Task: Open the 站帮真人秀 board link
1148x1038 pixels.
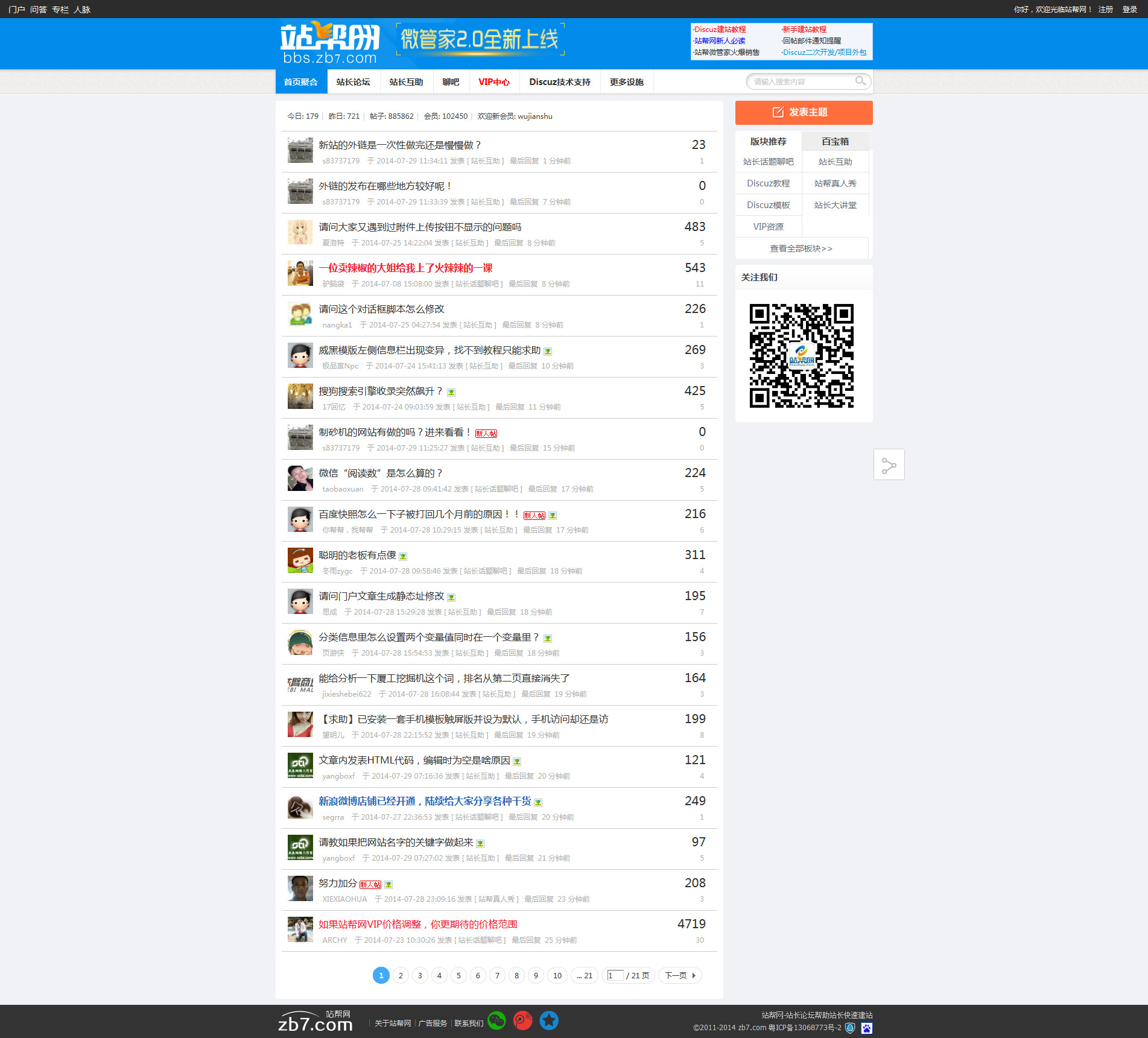Action: [x=836, y=183]
